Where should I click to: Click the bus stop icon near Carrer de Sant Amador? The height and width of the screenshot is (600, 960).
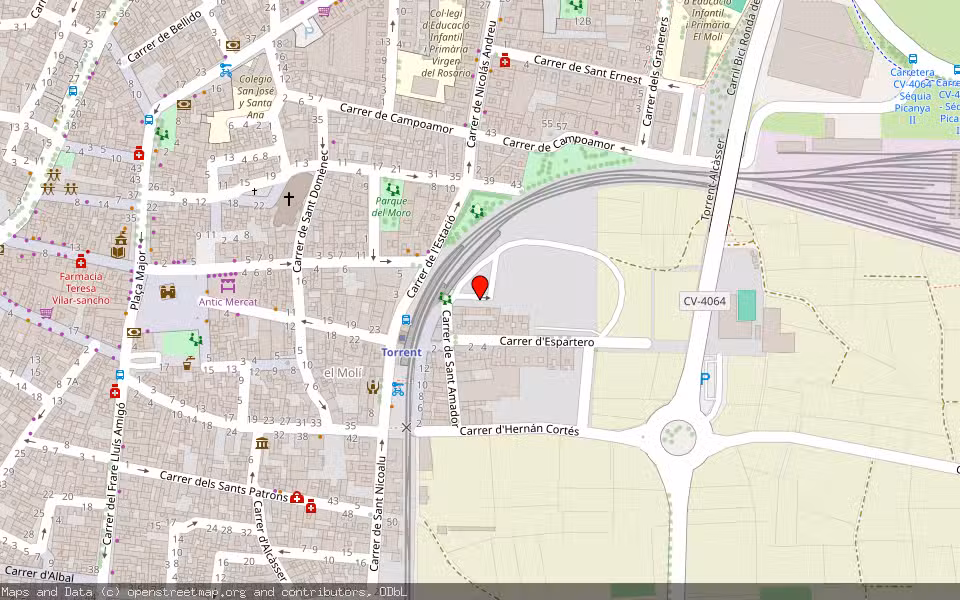click(x=405, y=320)
